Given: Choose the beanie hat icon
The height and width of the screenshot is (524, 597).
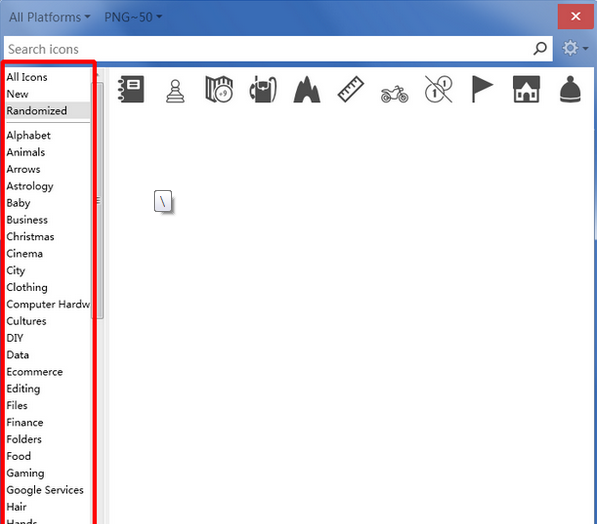Looking at the screenshot, I should click(x=570, y=89).
